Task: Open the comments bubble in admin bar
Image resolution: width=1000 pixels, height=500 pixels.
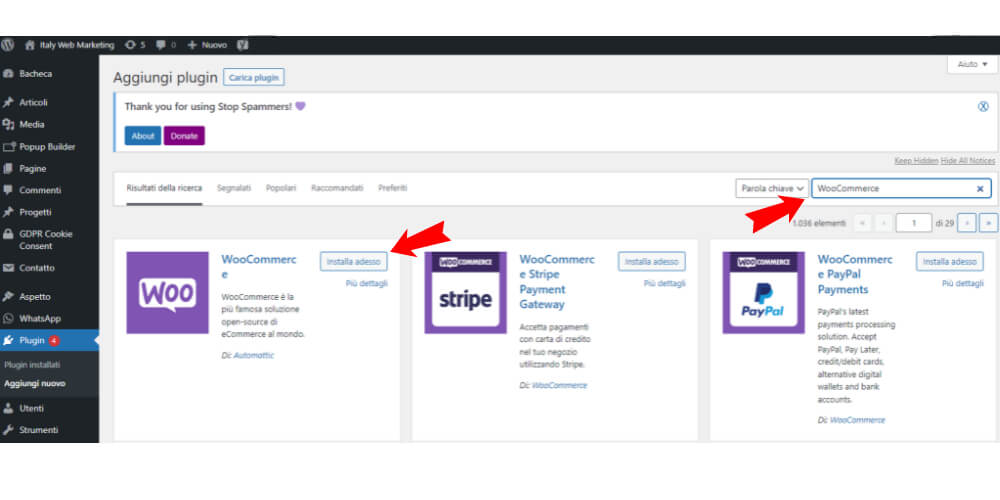Action: 166,45
